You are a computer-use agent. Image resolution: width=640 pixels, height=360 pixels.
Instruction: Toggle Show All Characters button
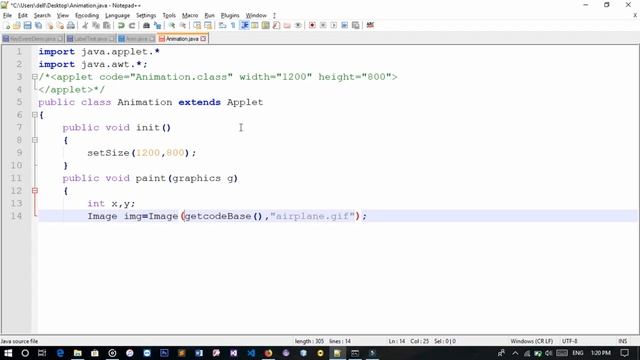coord(233,25)
